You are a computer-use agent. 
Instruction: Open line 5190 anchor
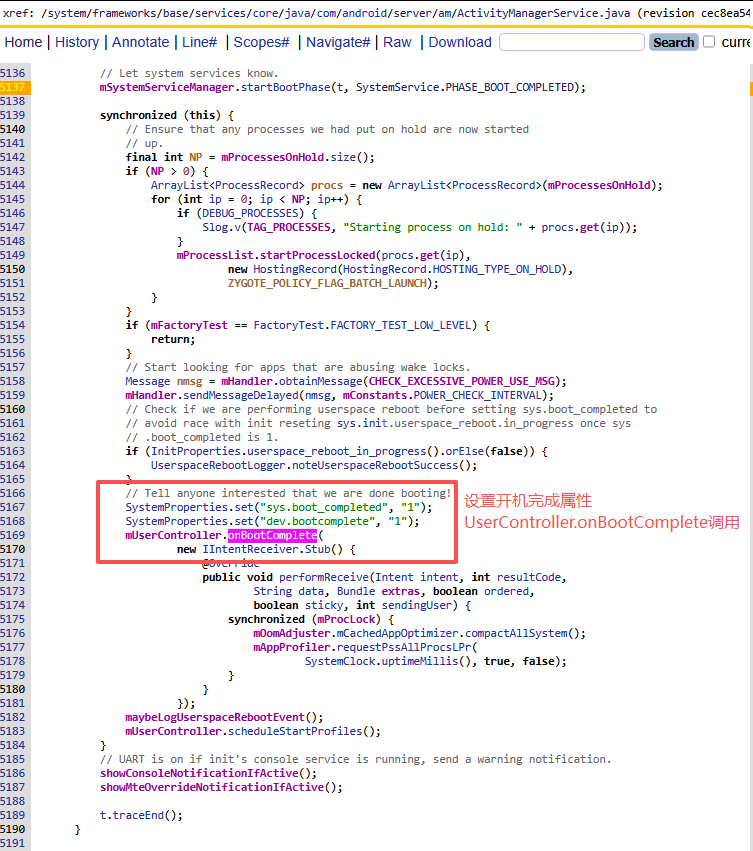[x=13, y=829]
